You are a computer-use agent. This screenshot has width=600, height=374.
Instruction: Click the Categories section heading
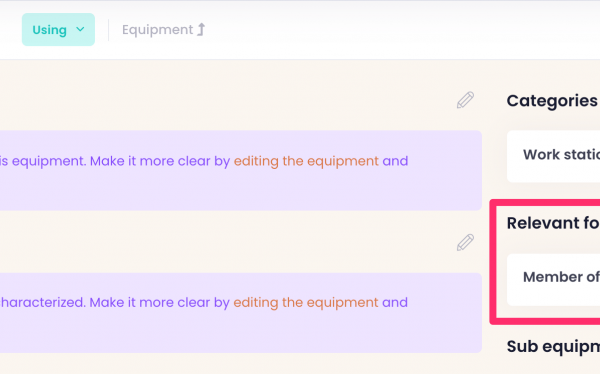coord(552,101)
